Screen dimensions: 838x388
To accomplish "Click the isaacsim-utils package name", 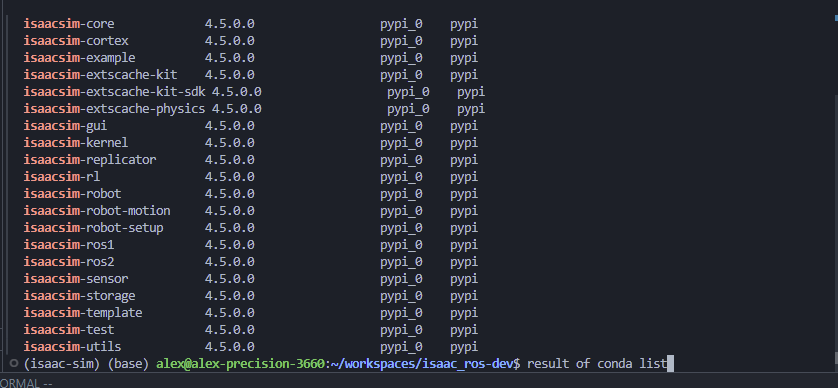I will point(72,347).
